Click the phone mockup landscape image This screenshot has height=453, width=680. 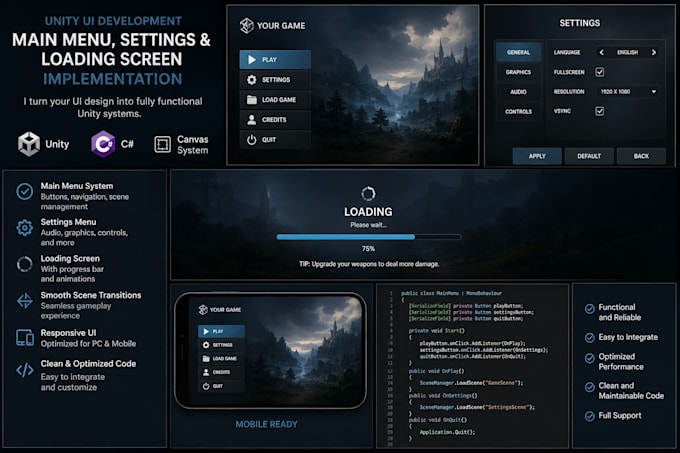tap(304, 351)
